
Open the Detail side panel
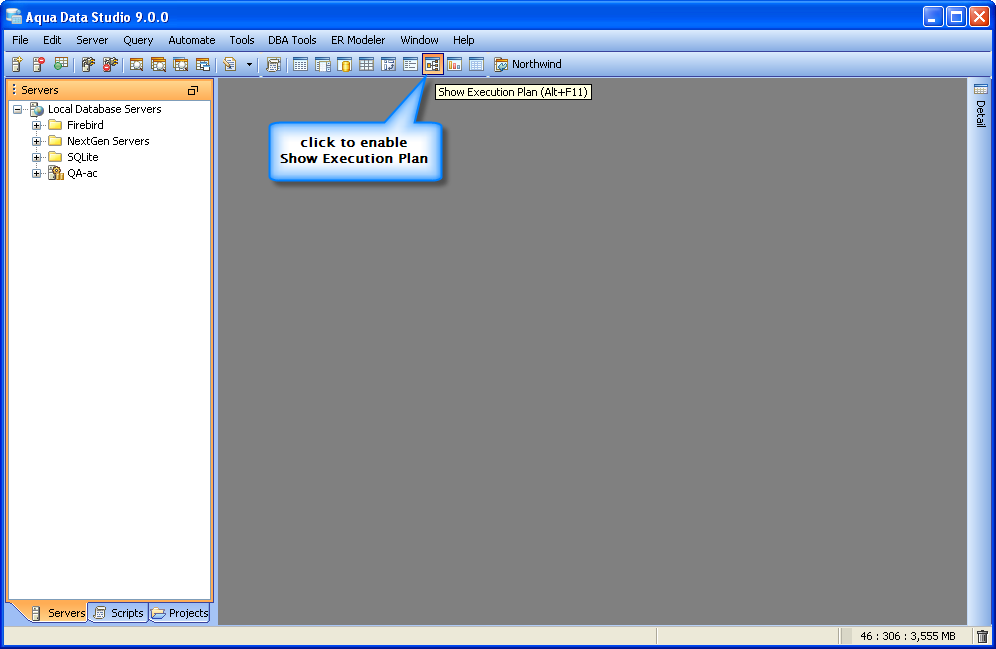[x=981, y=105]
